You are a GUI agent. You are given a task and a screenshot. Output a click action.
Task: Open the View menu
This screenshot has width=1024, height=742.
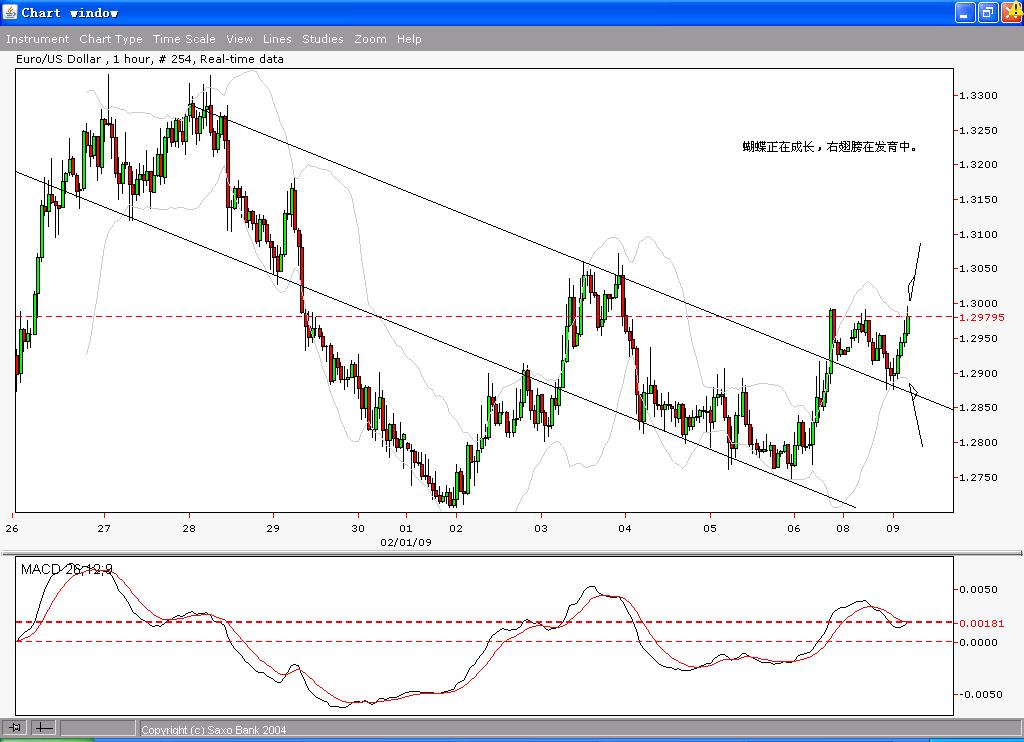[x=240, y=39]
